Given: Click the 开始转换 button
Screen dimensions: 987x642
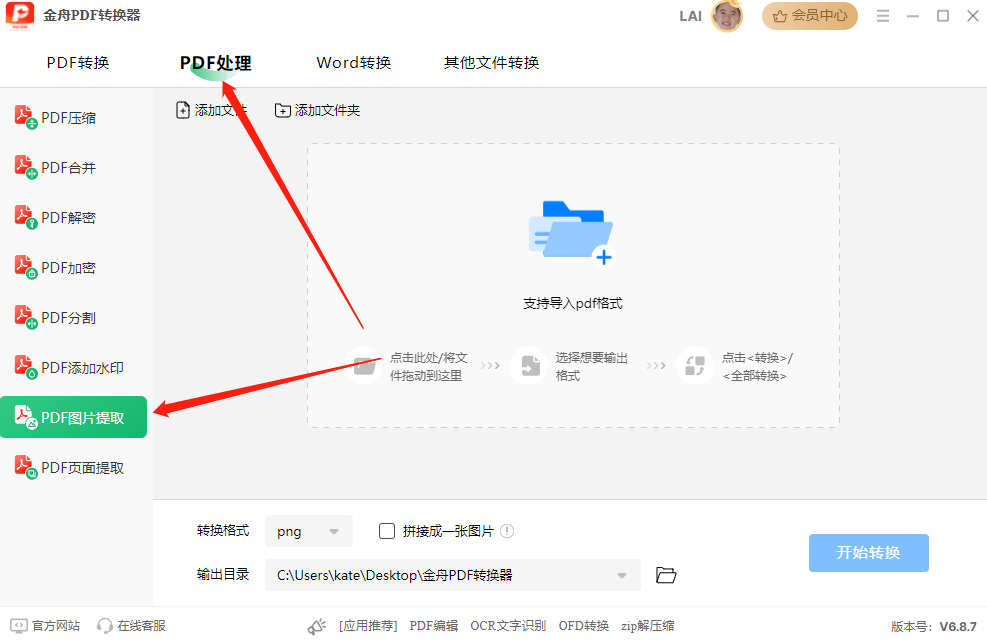Looking at the screenshot, I should [868, 552].
